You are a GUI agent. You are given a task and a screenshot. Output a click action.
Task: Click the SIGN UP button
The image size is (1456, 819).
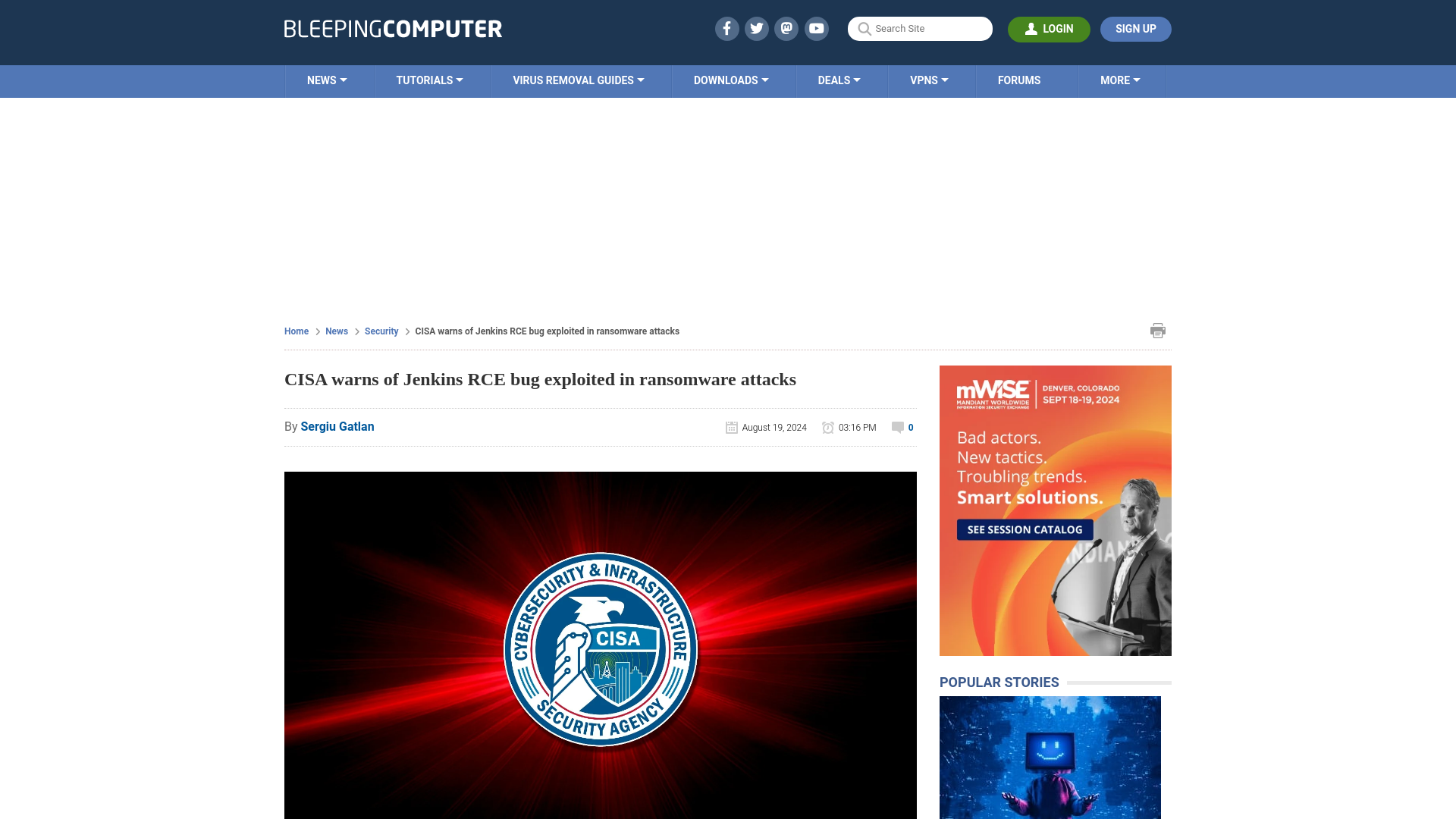[x=1135, y=28]
